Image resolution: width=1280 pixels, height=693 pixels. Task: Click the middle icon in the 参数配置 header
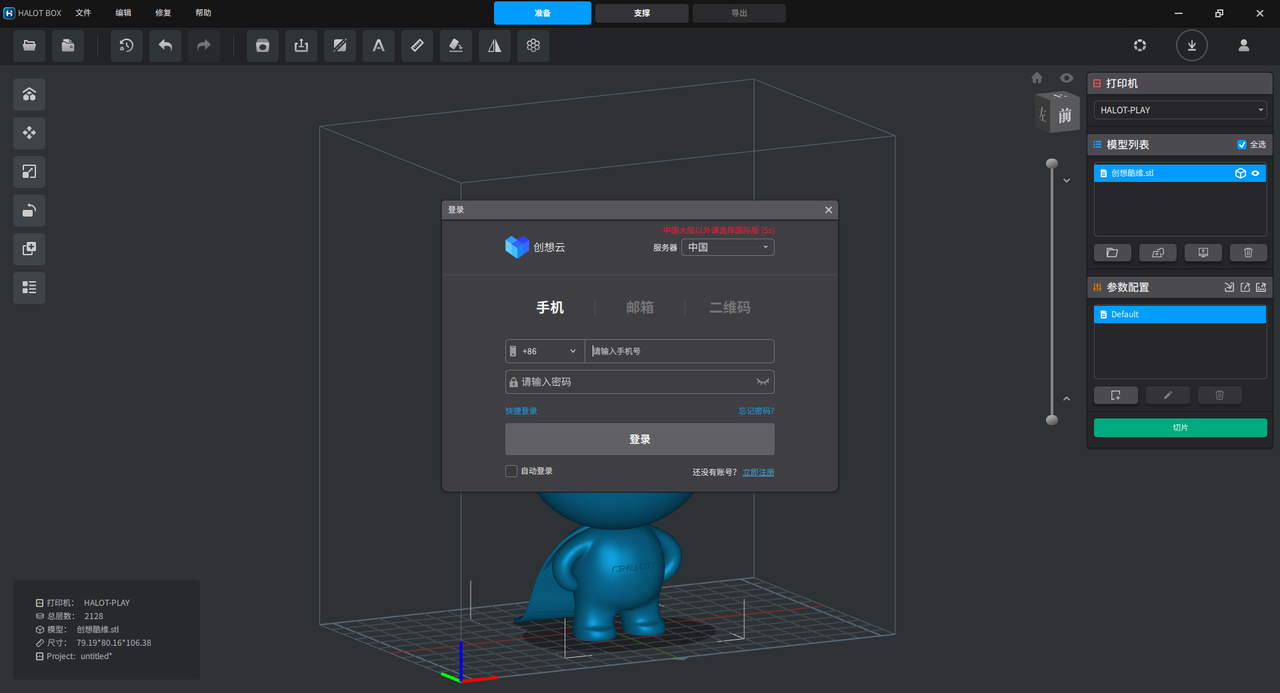(1245, 287)
